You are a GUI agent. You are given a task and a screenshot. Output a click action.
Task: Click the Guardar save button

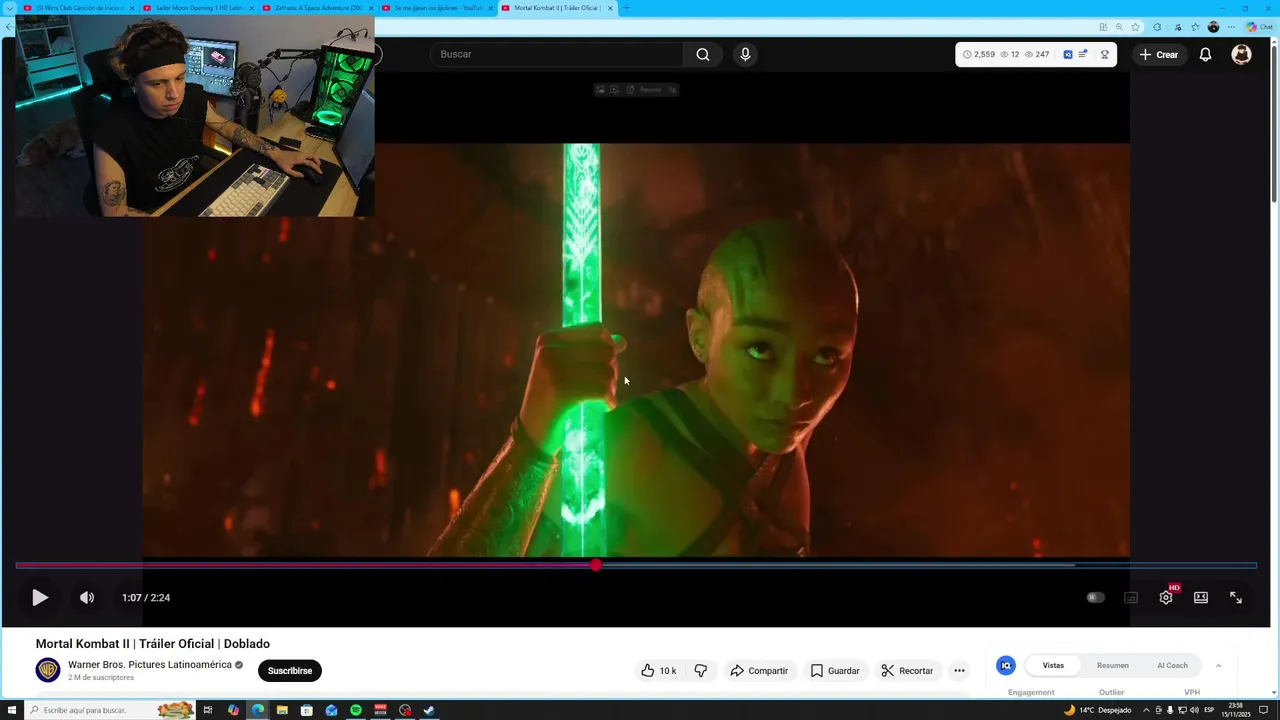tap(835, 671)
